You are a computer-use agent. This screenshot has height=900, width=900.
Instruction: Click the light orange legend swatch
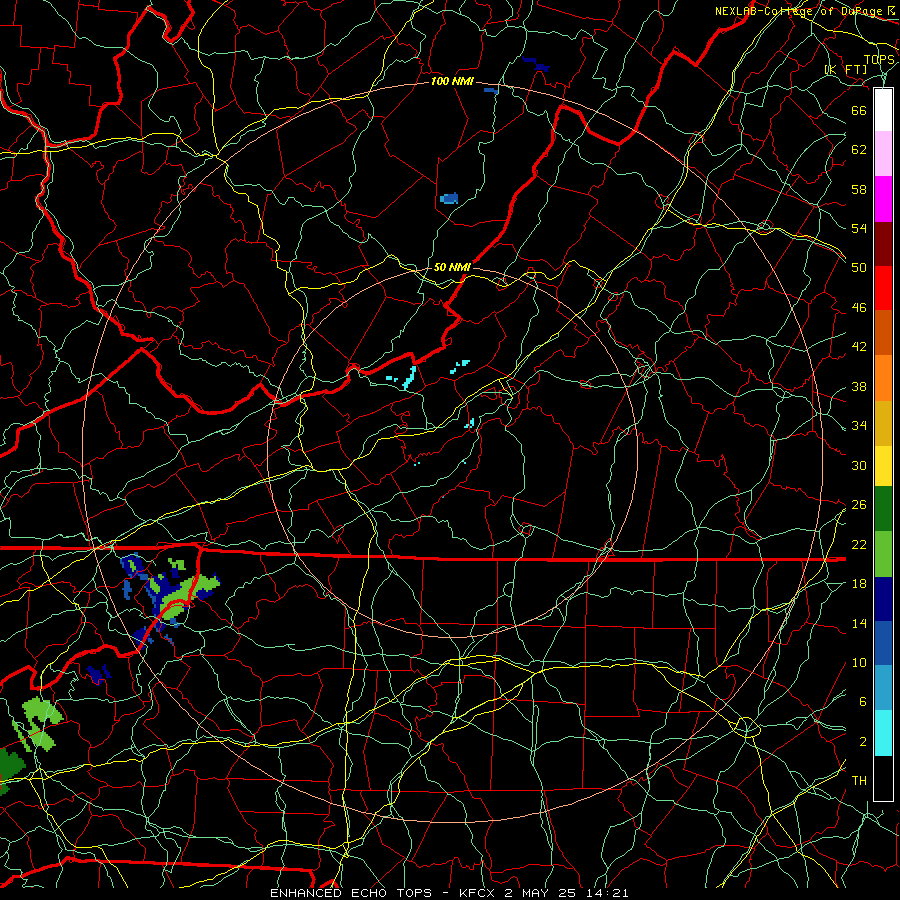883,378
